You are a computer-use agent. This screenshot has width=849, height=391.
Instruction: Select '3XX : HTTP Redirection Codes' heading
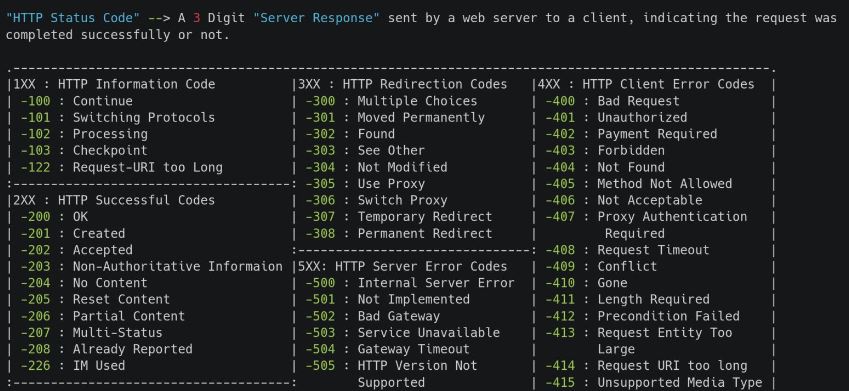click(x=403, y=84)
